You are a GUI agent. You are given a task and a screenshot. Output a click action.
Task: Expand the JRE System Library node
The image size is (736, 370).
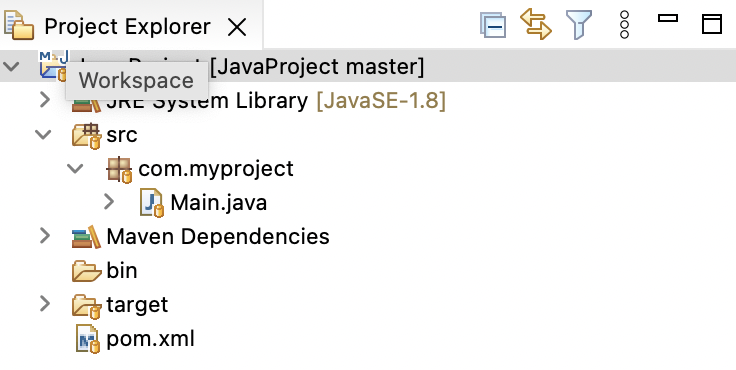[x=45, y=100]
